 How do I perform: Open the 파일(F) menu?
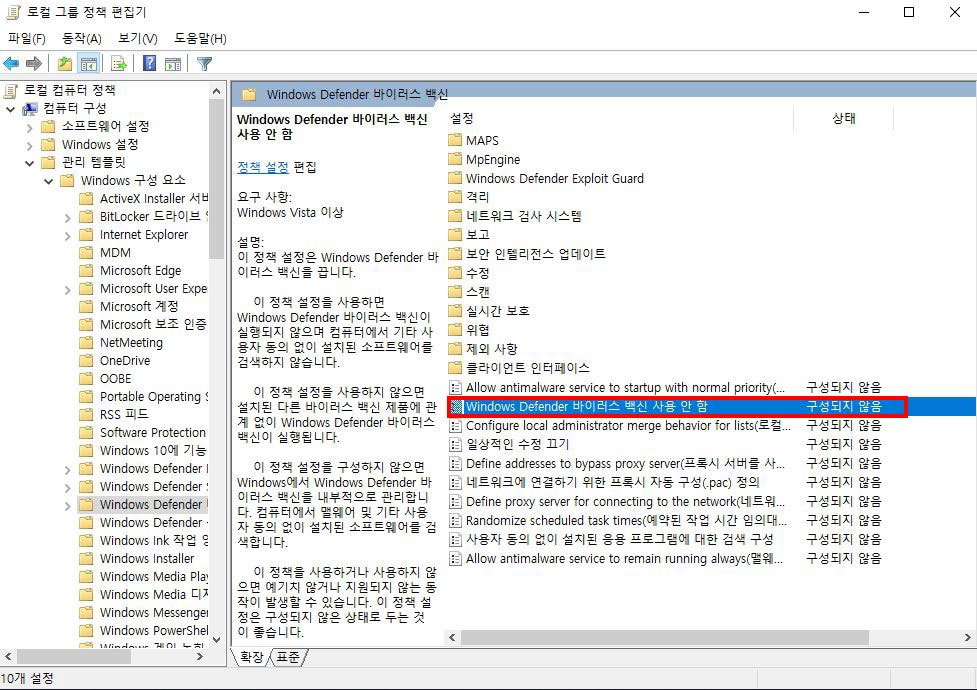[27, 39]
